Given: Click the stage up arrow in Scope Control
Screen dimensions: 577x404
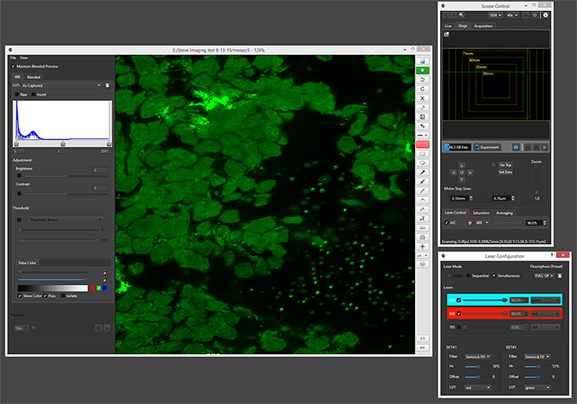Looking at the screenshot, I should (x=462, y=165).
